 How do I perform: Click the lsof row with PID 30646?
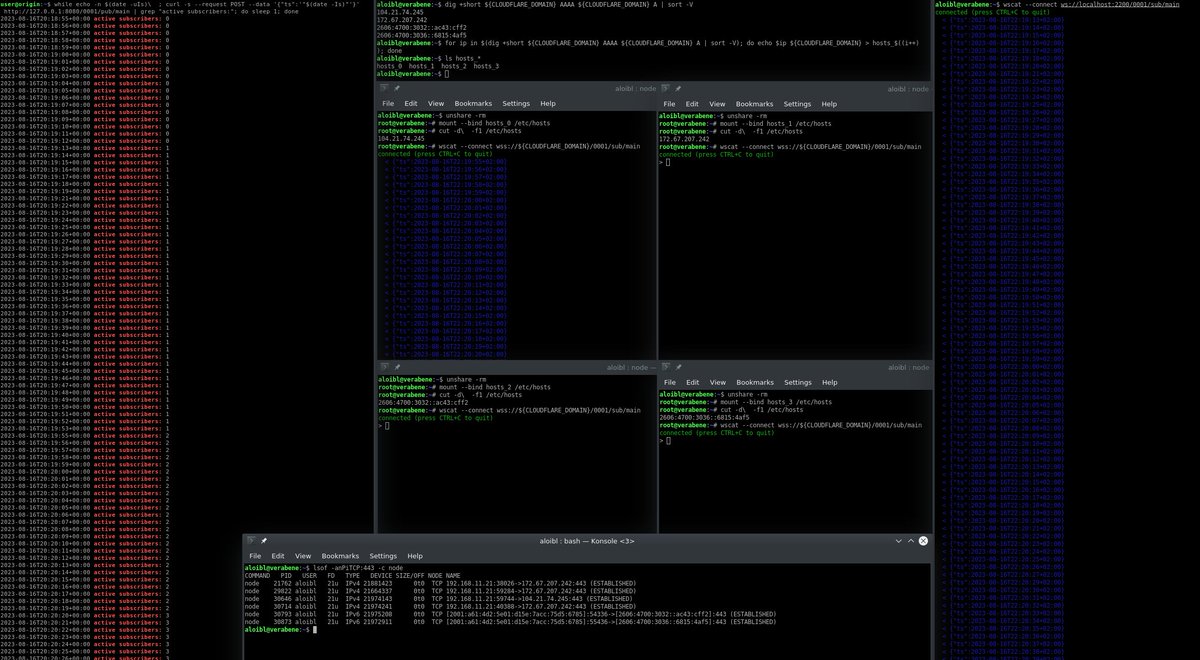(x=439, y=597)
